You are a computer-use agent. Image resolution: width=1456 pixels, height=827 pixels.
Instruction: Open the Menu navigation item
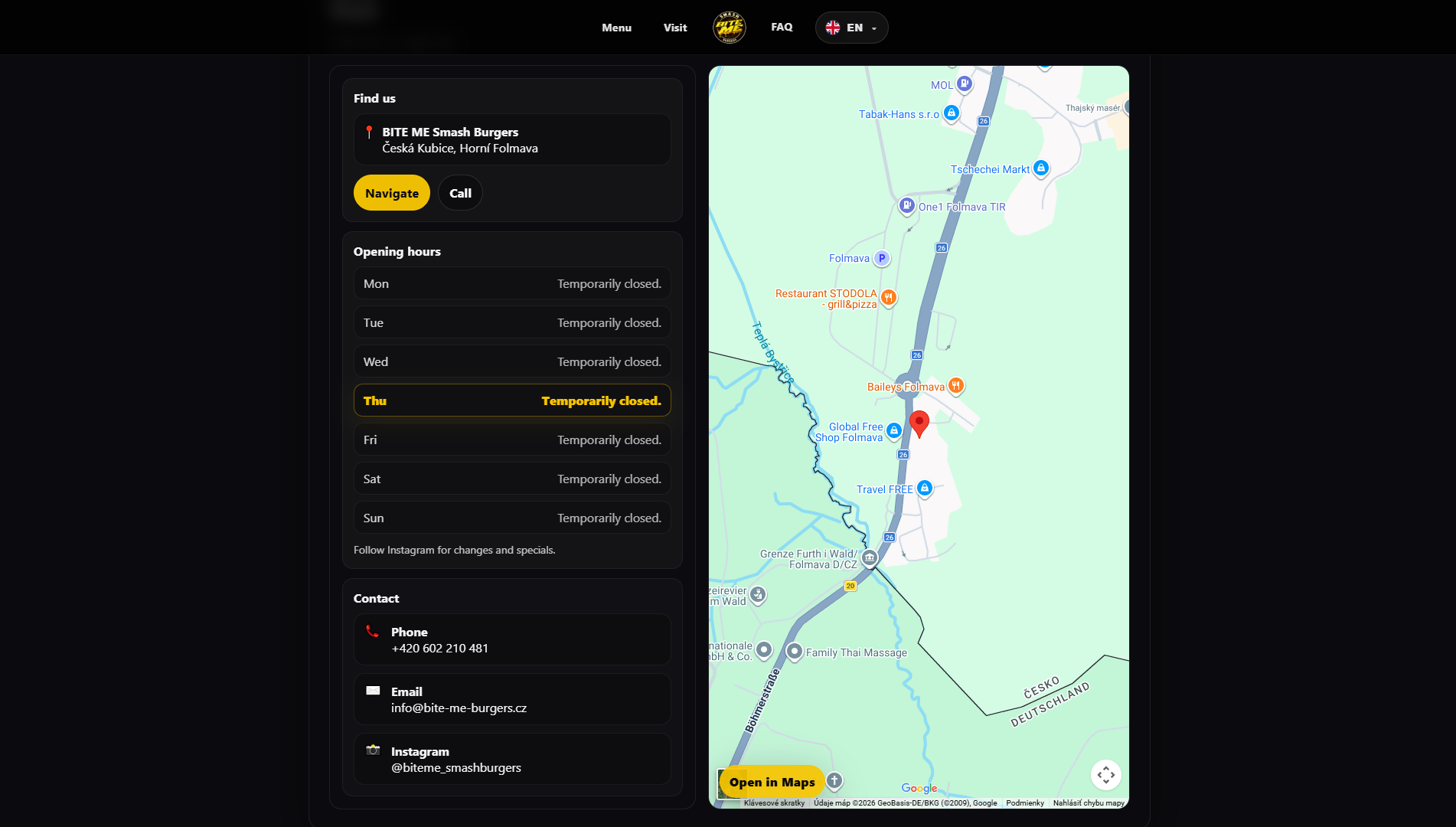pyautogui.click(x=616, y=28)
